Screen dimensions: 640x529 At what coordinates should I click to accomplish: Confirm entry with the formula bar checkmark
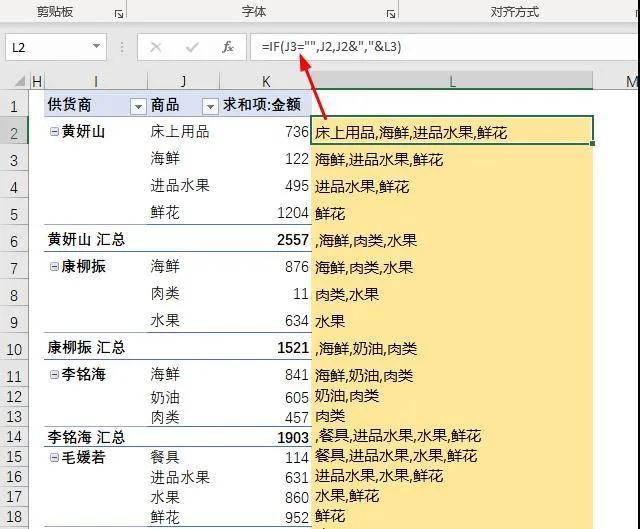(x=192, y=47)
